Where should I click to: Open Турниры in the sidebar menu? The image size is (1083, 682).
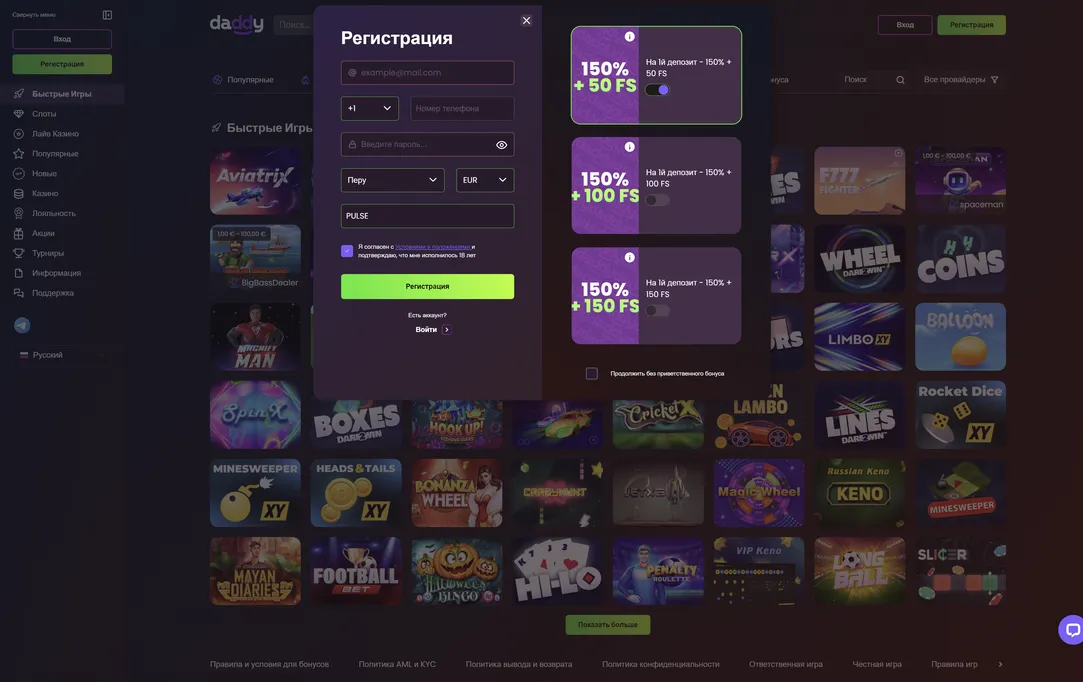tap(48, 253)
